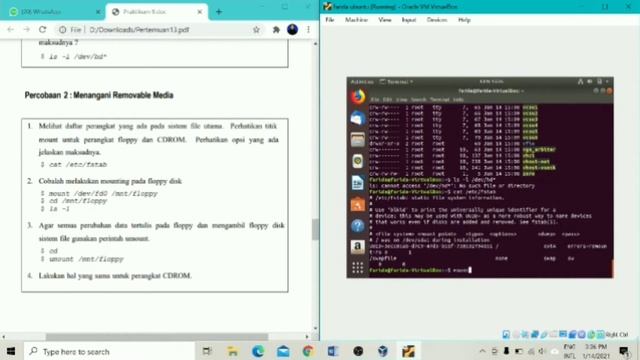The width and height of the screenshot is (640, 360).
Task: Open Google Chrome from the taskbar
Action: pos(308,351)
